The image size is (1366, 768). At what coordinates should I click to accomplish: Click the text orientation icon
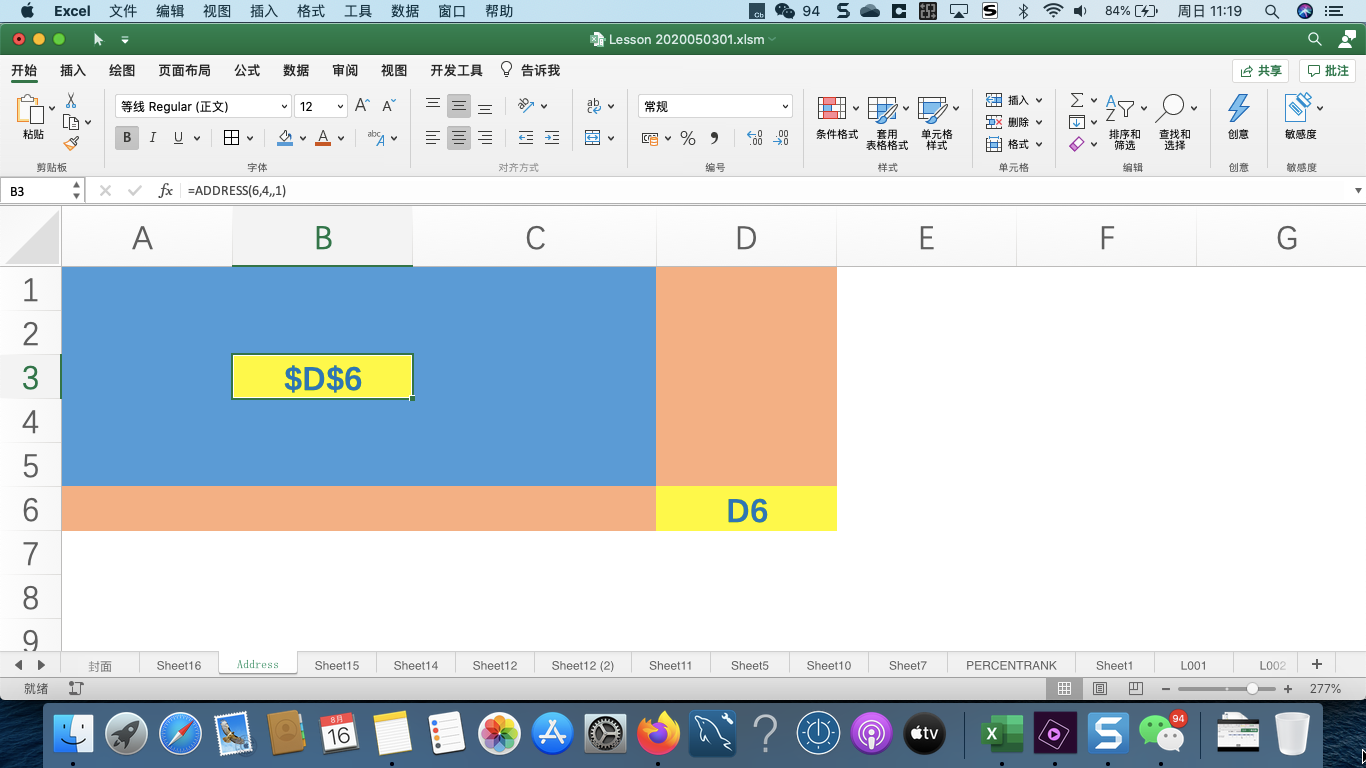(526, 106)
